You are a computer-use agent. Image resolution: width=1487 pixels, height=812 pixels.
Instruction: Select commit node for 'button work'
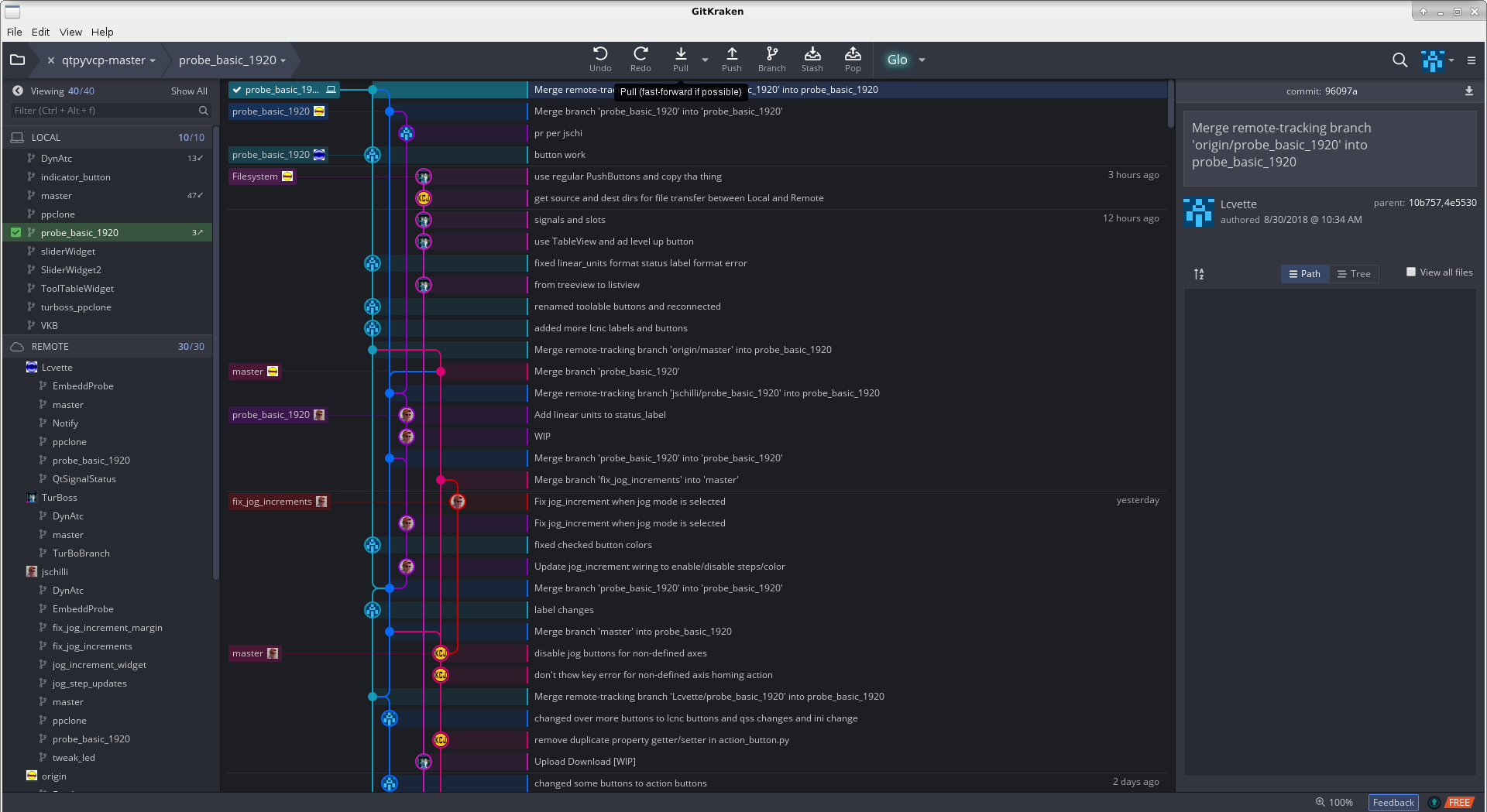373,155
